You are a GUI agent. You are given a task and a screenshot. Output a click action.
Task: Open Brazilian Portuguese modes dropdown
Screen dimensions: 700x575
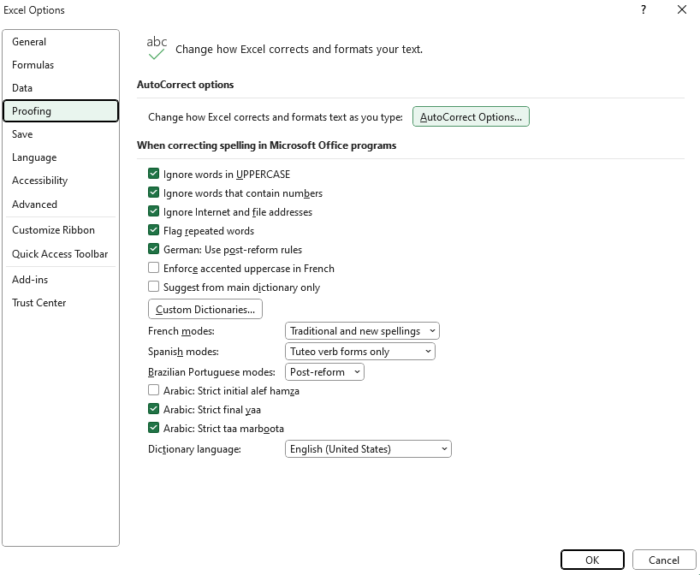coord(325,372)
